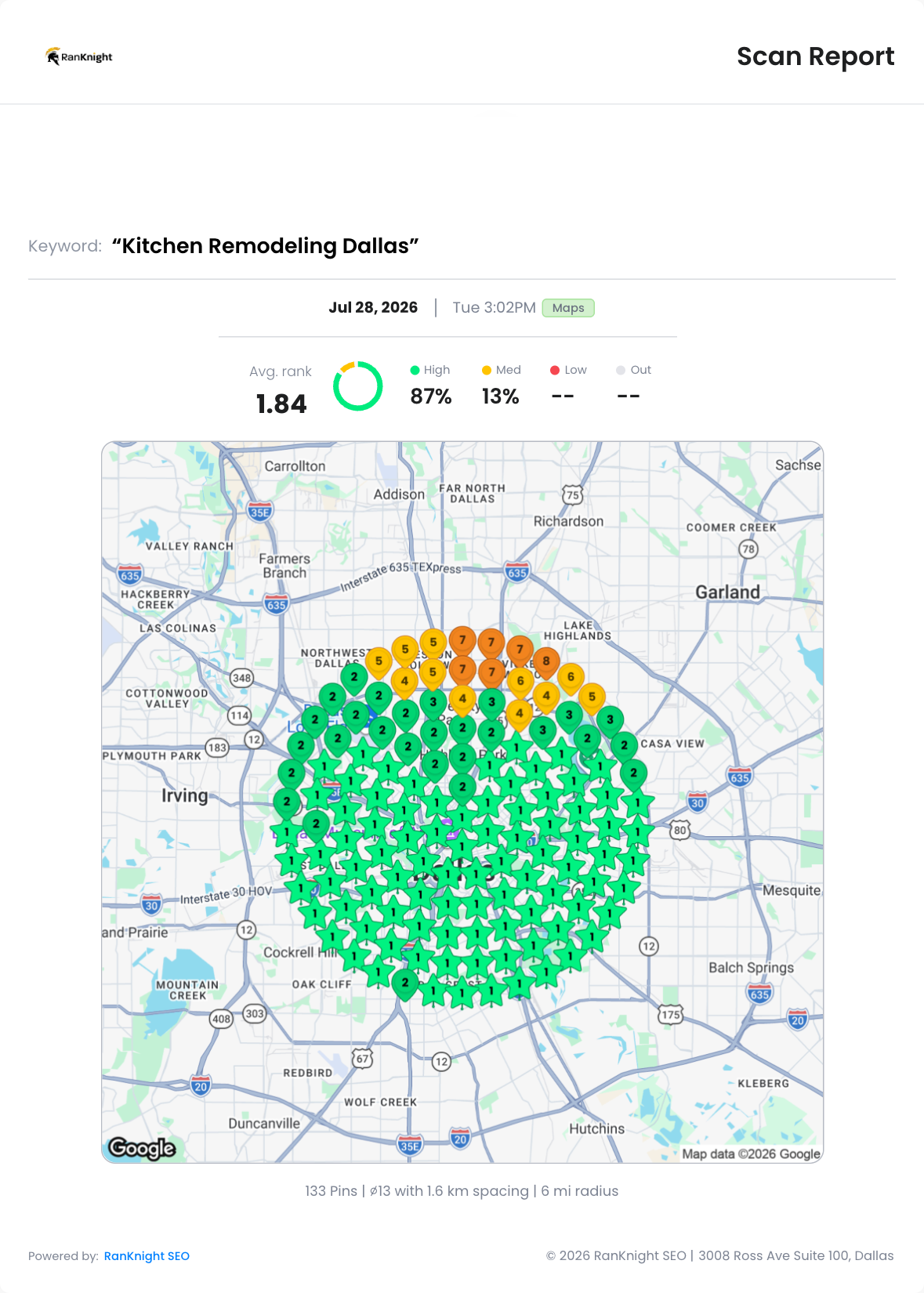Click the Med percentage 13%
Image resolution: width=924 pixels, height=1293 pixels.
point(501,397)
